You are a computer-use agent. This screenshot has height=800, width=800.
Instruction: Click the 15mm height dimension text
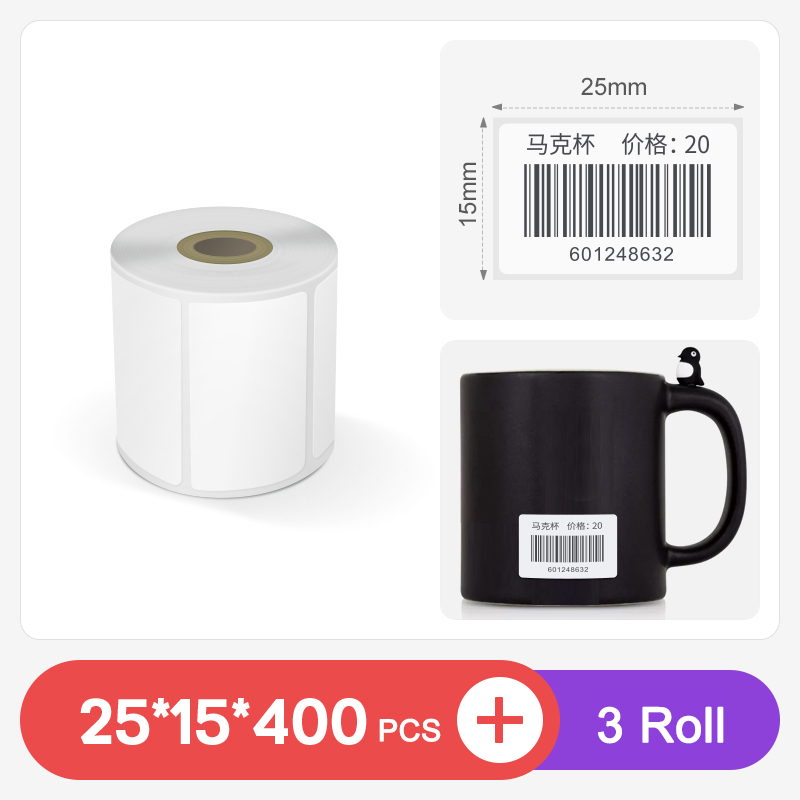pos(467,194)
